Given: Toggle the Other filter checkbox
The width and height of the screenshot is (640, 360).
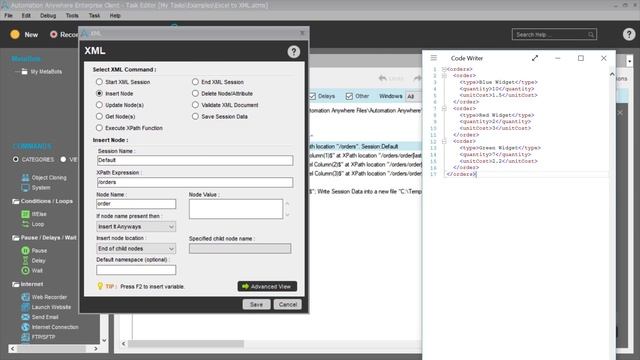Looking at the screenshot, I should pyautogui.click(x=349, y=96).
